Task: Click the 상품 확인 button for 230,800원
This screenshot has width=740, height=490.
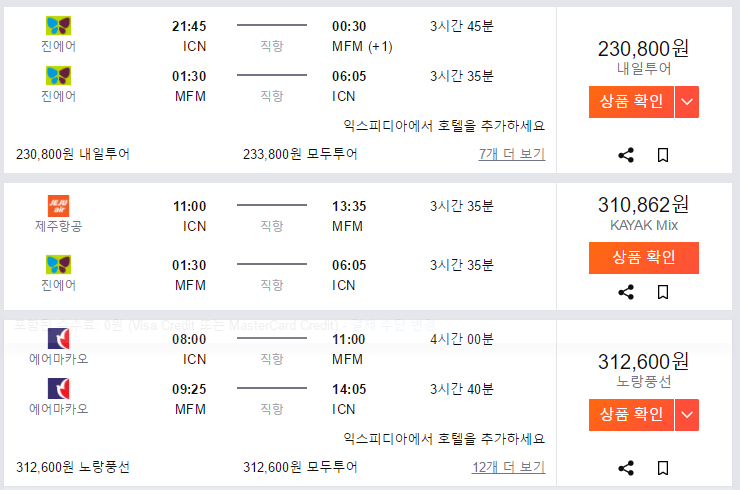Action: coord(631,102)
